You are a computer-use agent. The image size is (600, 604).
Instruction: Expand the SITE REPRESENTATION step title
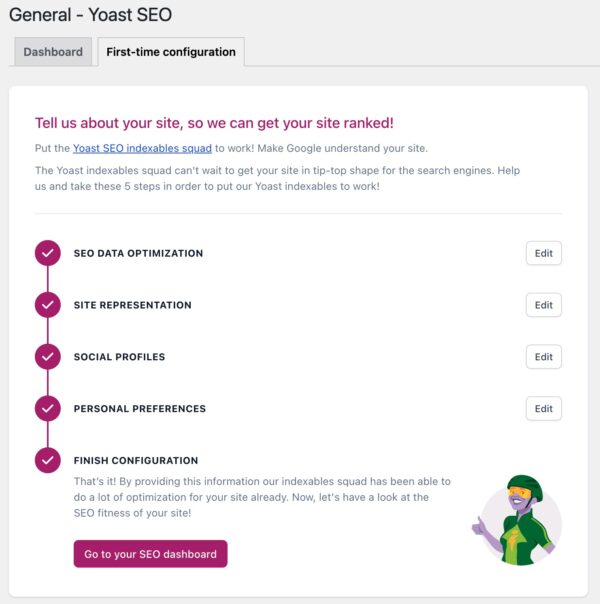coord(132,305)
